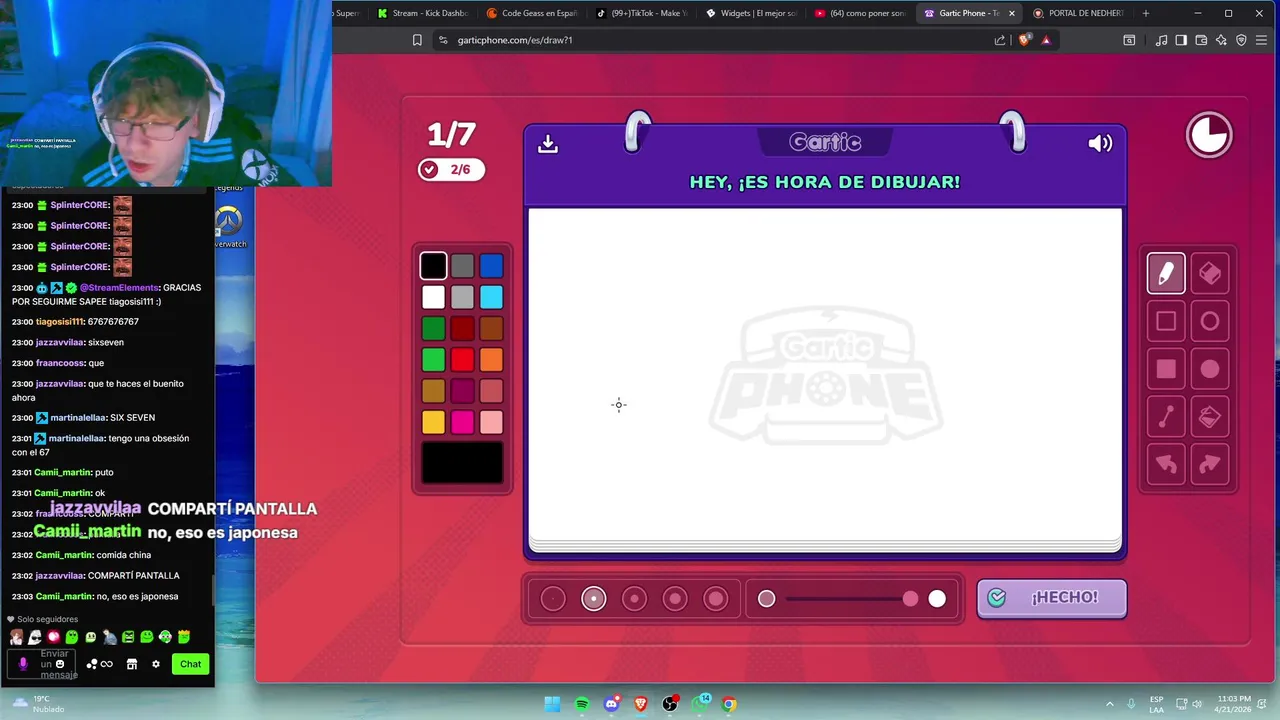Click the green Chat button
This screenshot has width=1280, height=720.
(x=191, y=664)
